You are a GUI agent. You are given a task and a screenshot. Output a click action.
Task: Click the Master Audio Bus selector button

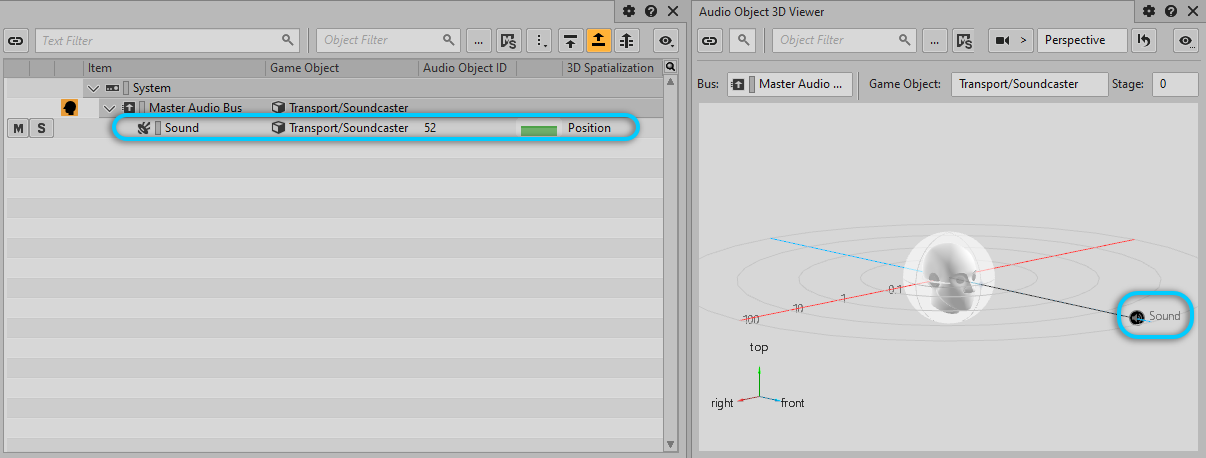tap(791, 84)
